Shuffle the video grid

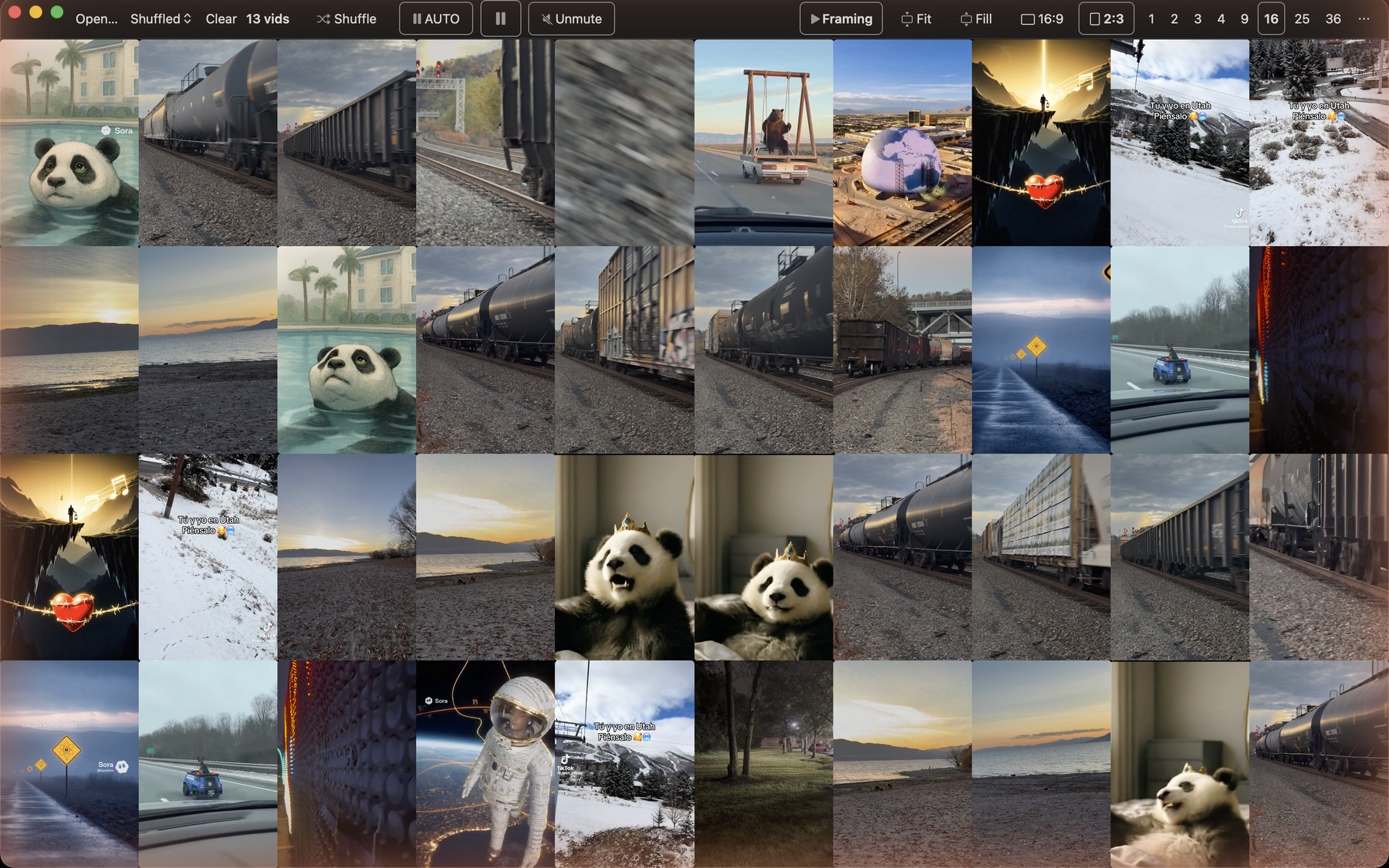point(346,19)
